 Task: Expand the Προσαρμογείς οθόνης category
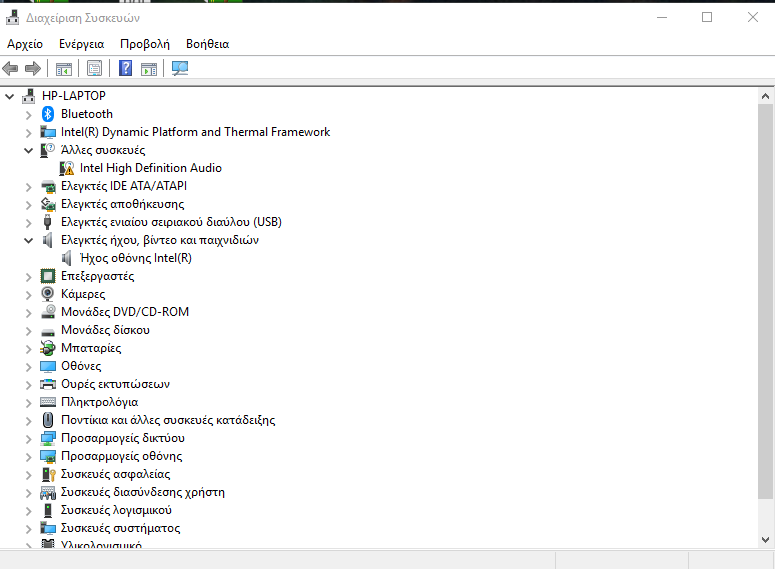coord(28,456)
